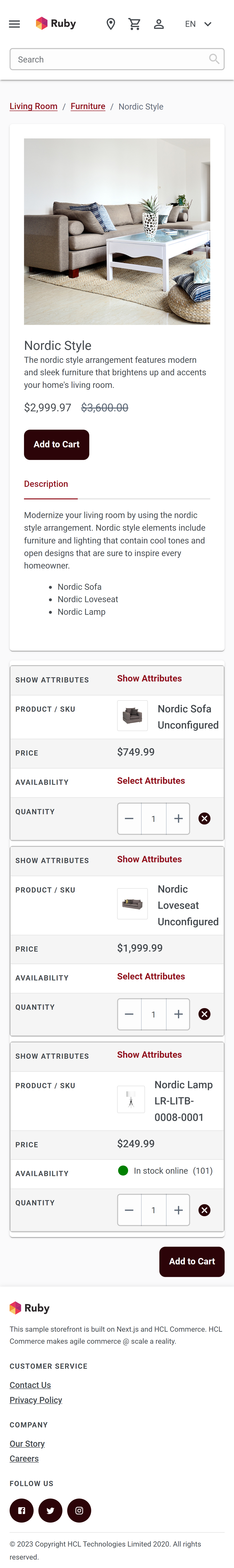Increase Nordic Sofa quantity
This screenshot has height=1568, width=234.
pyautogui.click(x=178, y=819)
